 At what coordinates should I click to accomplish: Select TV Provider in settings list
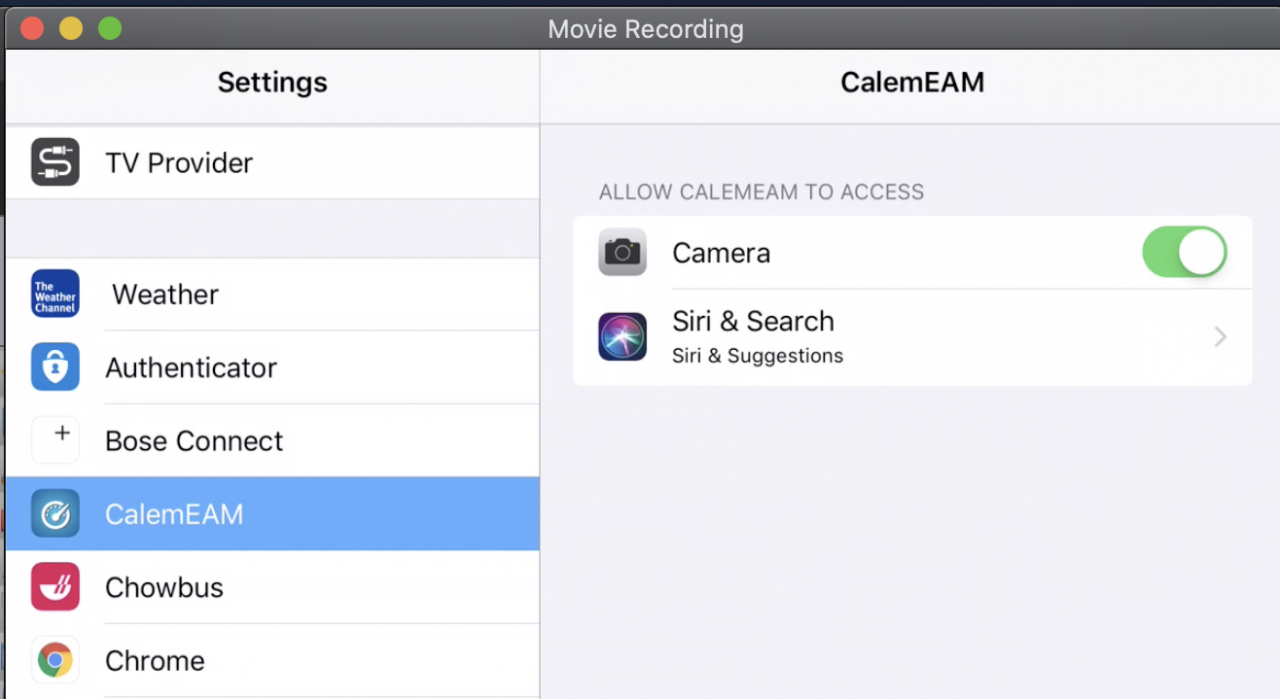pyautogui.click(x=272, y=162)
